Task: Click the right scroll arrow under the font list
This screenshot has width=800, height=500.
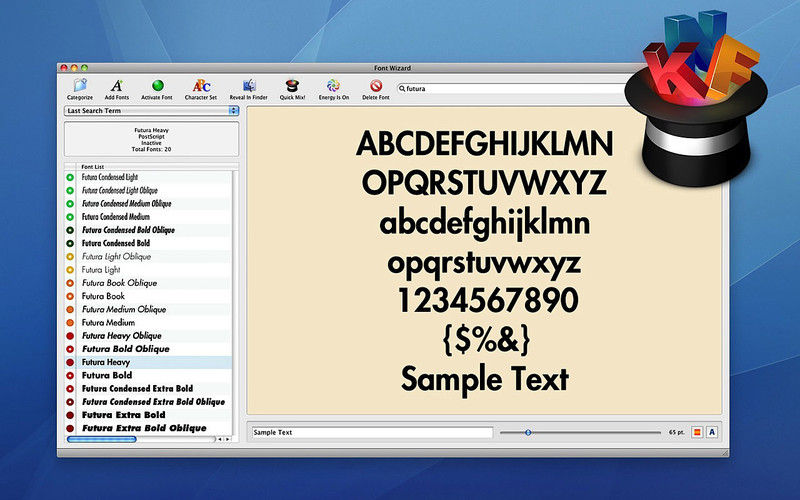Action: pyautogui.click(x=228, y=439)
